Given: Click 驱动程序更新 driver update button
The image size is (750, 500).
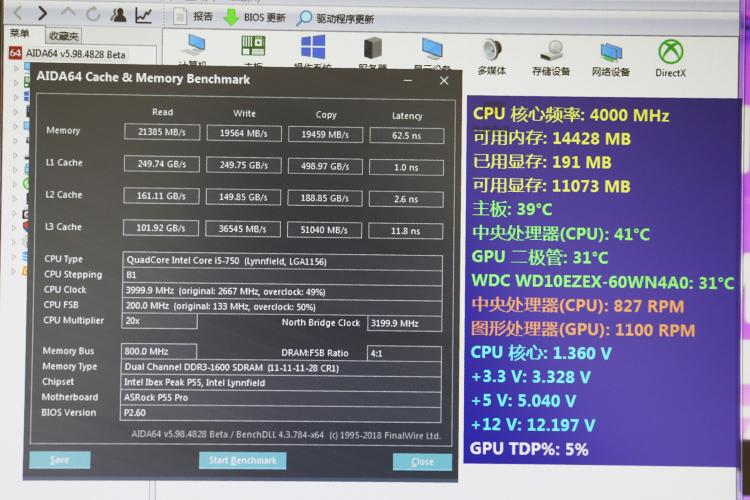Looking at the screenshot, I should tap(335, 19).
